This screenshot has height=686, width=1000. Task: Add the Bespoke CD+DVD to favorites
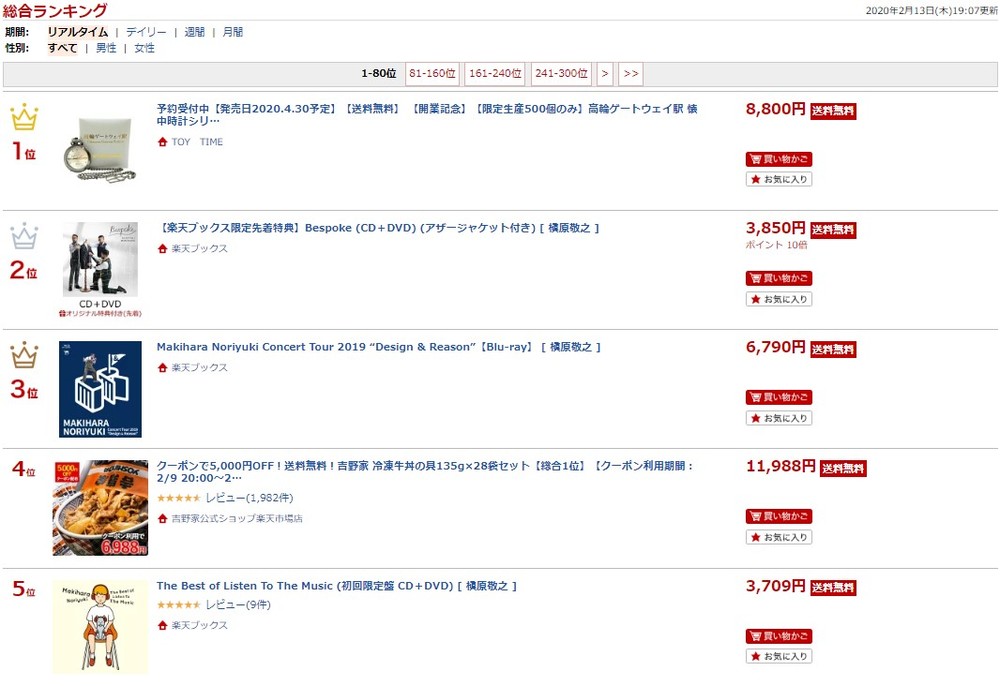click(779, 299)
